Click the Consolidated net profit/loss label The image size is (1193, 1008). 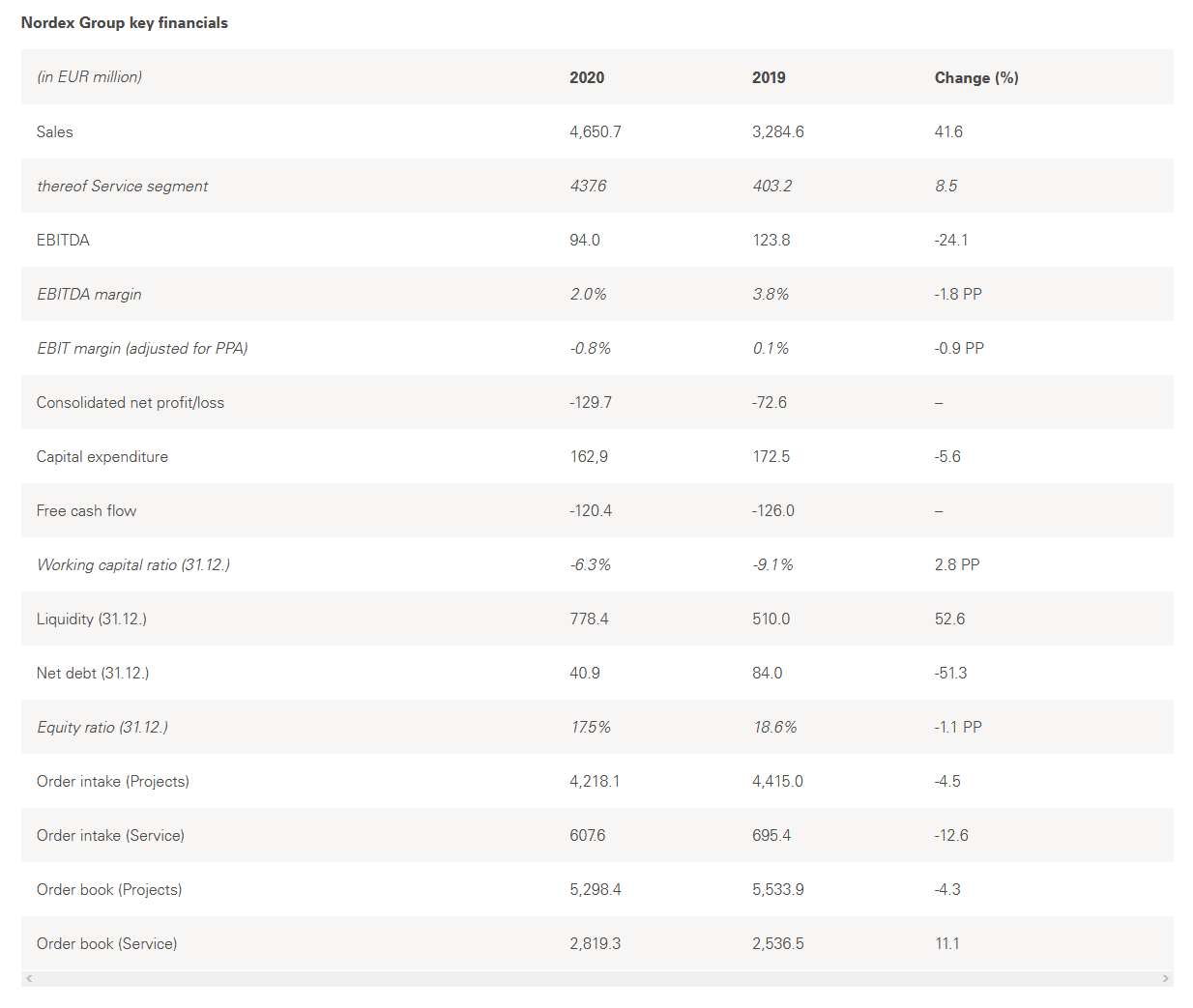pos(131,403)
